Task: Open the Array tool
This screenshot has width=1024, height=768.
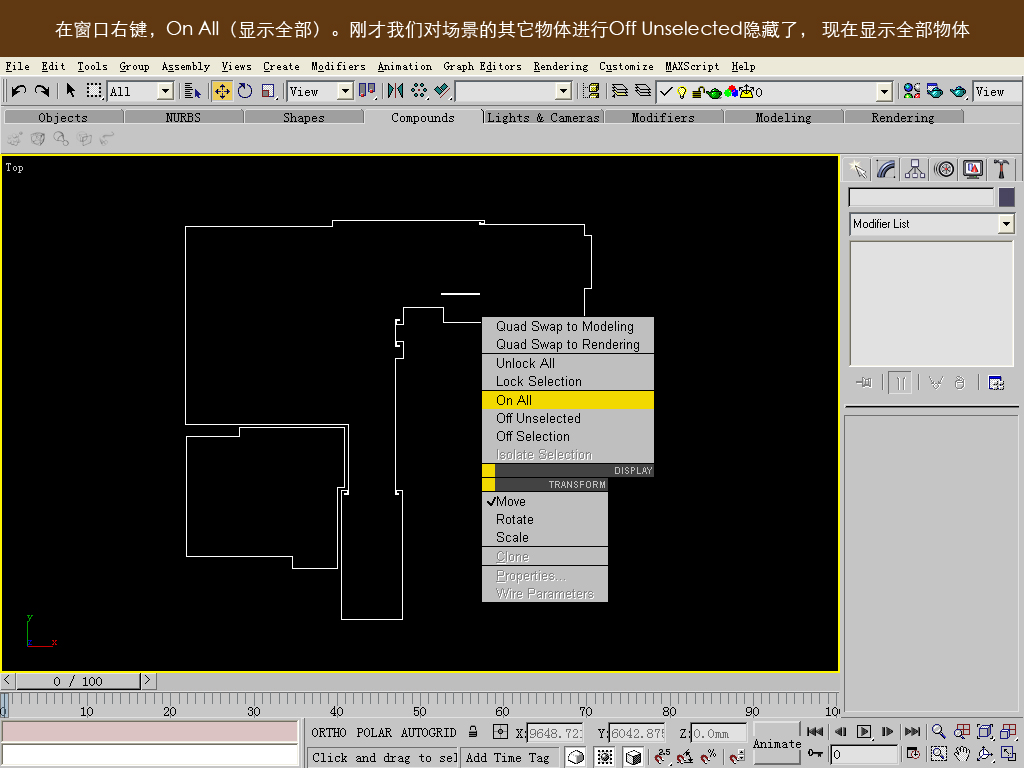Action: 419,91
